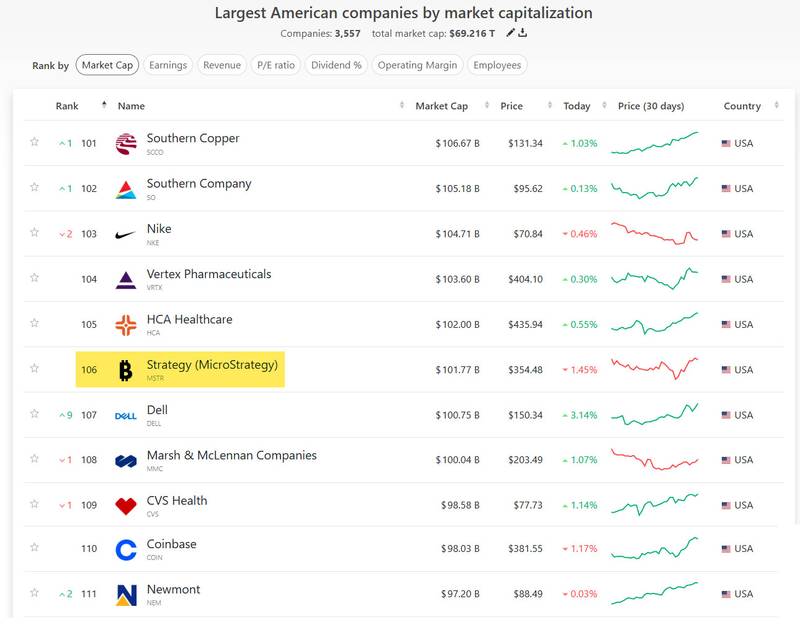
Task: Sort by the Name column header
Action: pos(131,106)
